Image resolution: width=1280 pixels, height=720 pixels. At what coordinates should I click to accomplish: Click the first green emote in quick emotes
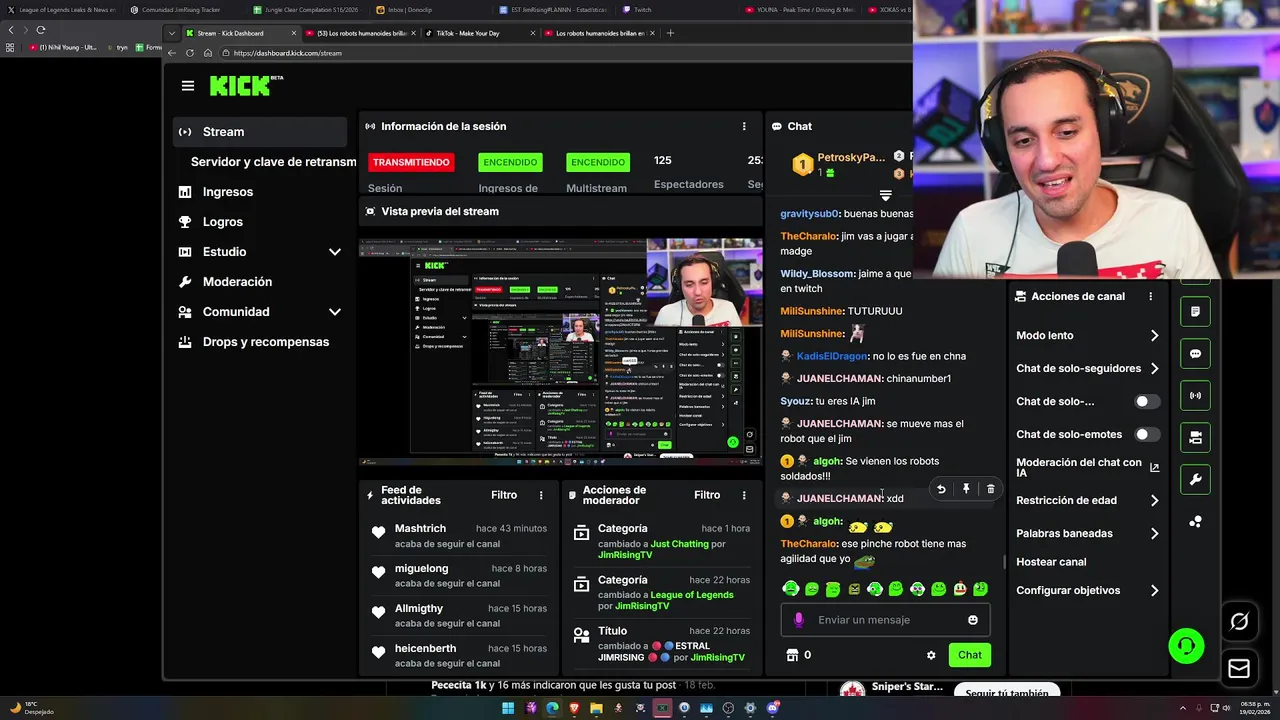(791, 589)
